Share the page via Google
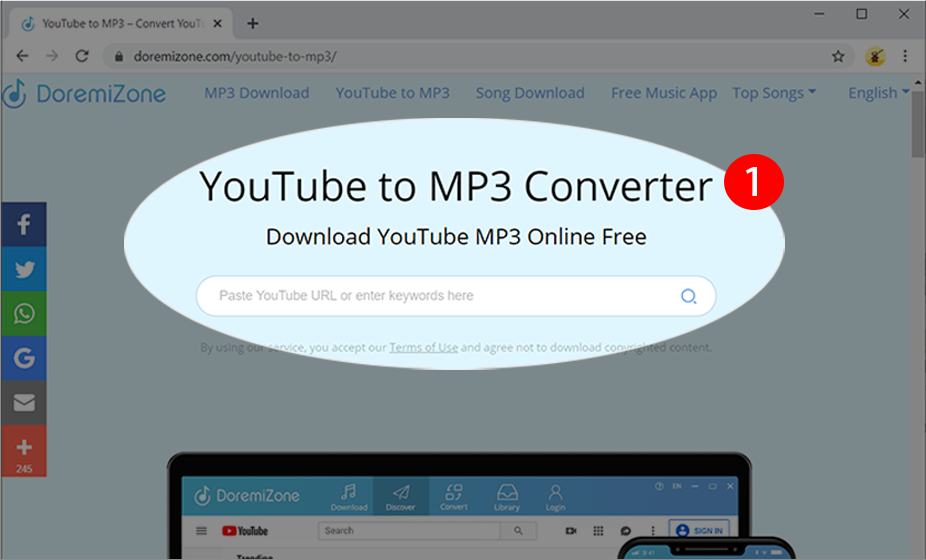Viewport: 926px width, 560px height. (24, 359)
